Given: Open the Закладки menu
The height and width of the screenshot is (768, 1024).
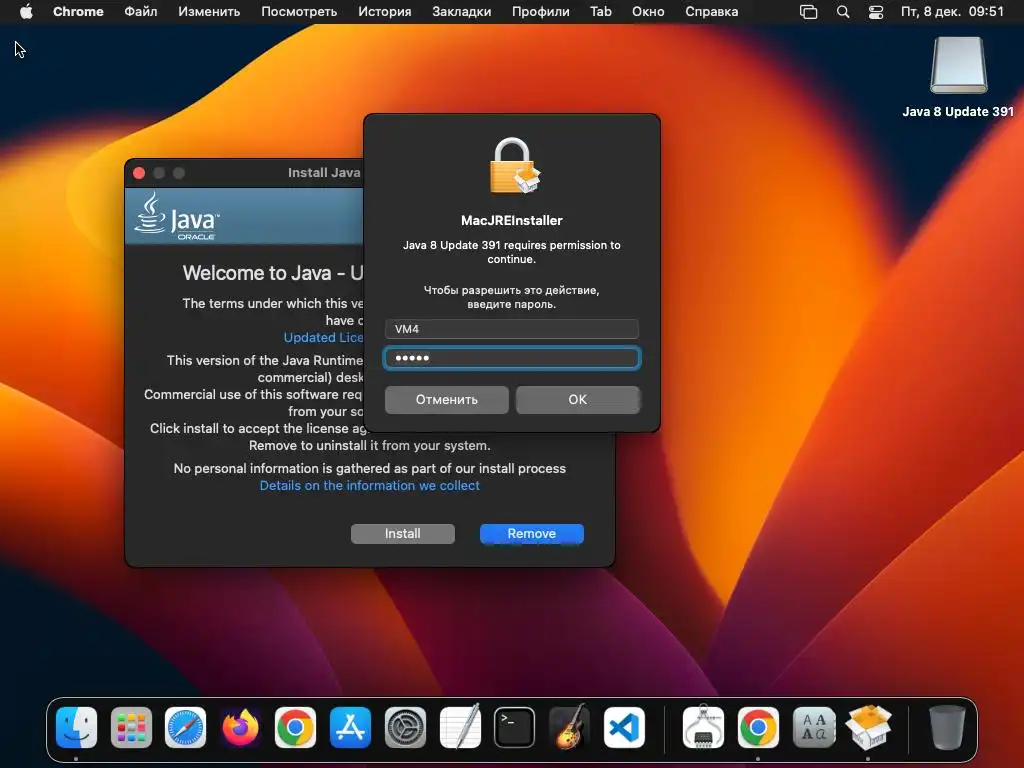Looking at the screenshot, I should (x=462, y=12).
